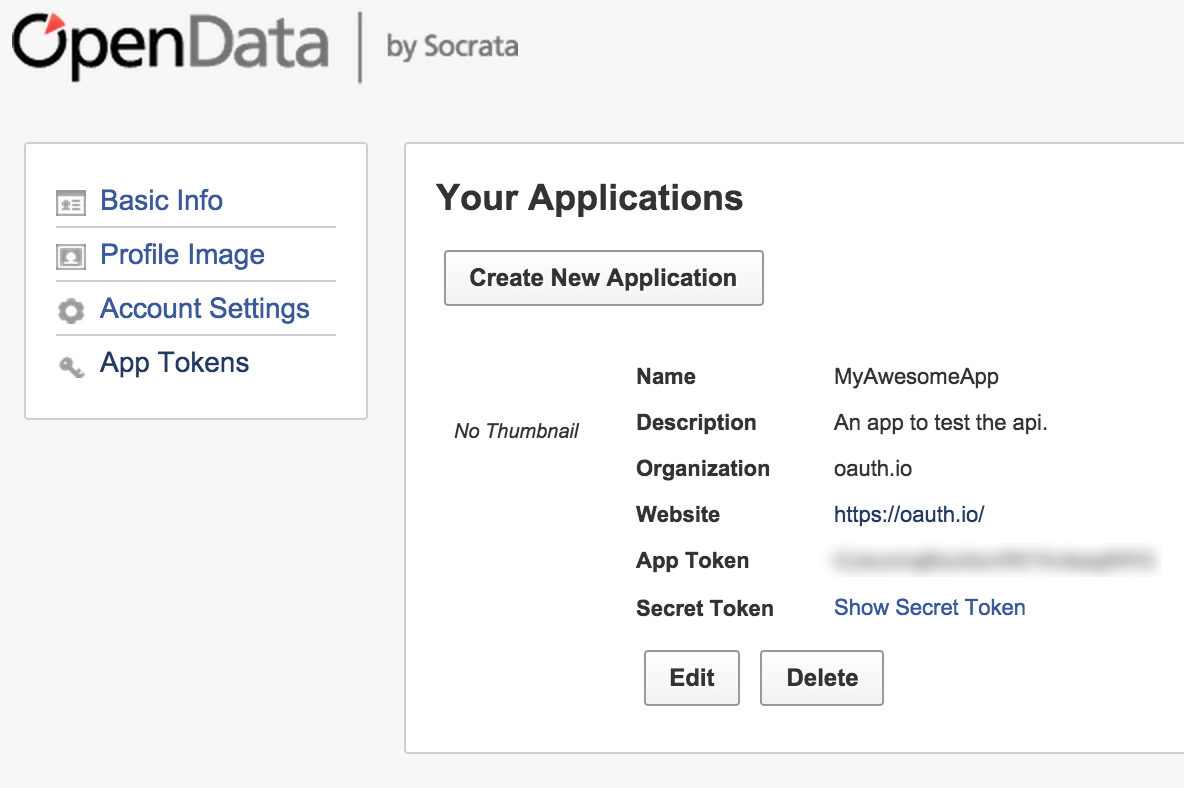
Task: Click the Account Settings gear icon
Action: click(71, 311)
